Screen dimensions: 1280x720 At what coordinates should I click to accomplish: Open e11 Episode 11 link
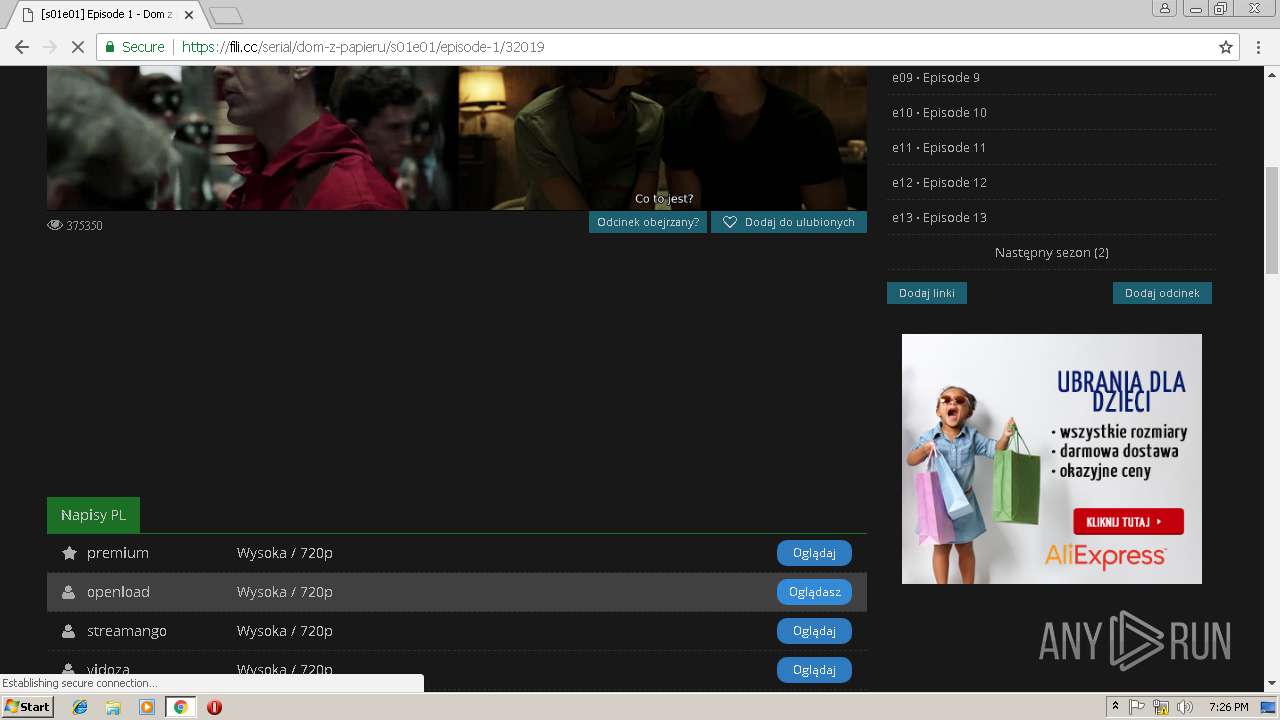click(x=939, y=148)
